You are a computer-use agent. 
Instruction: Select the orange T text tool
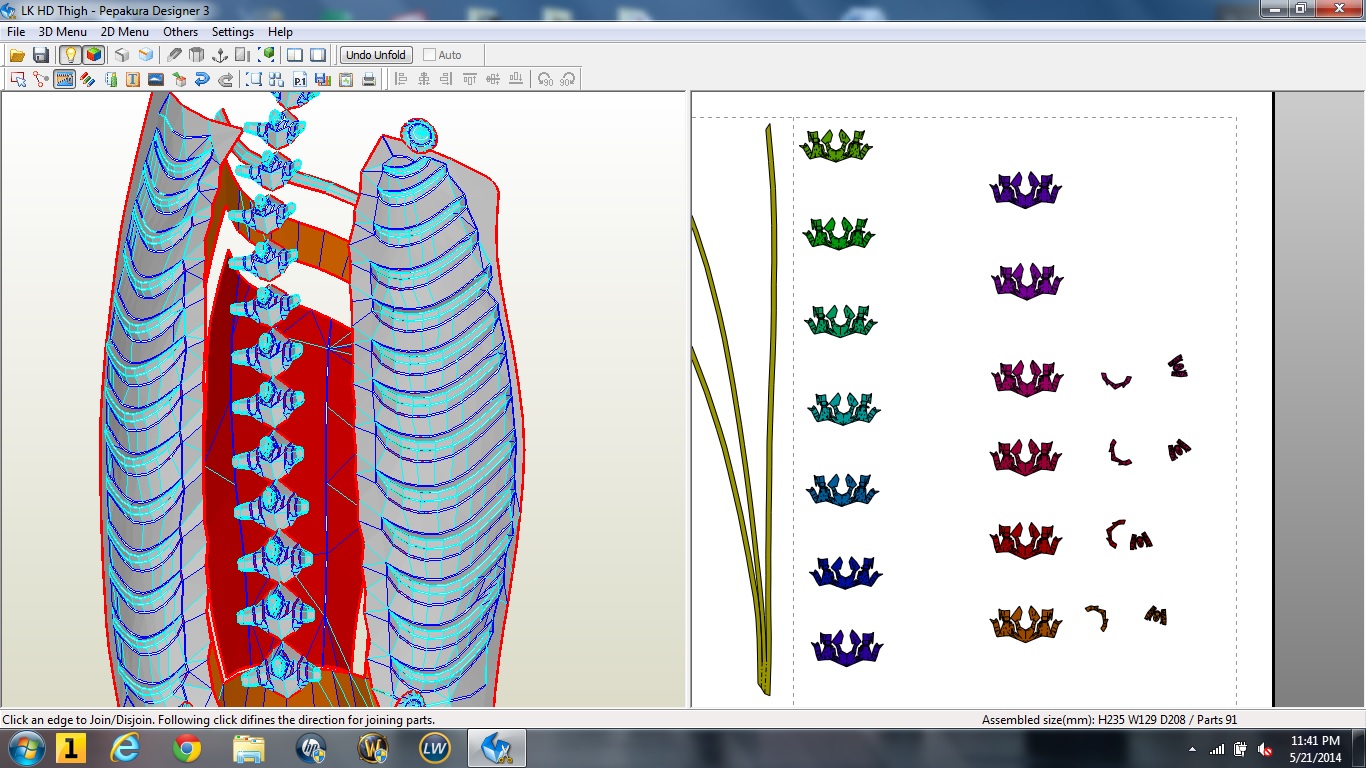coord(133,79)
